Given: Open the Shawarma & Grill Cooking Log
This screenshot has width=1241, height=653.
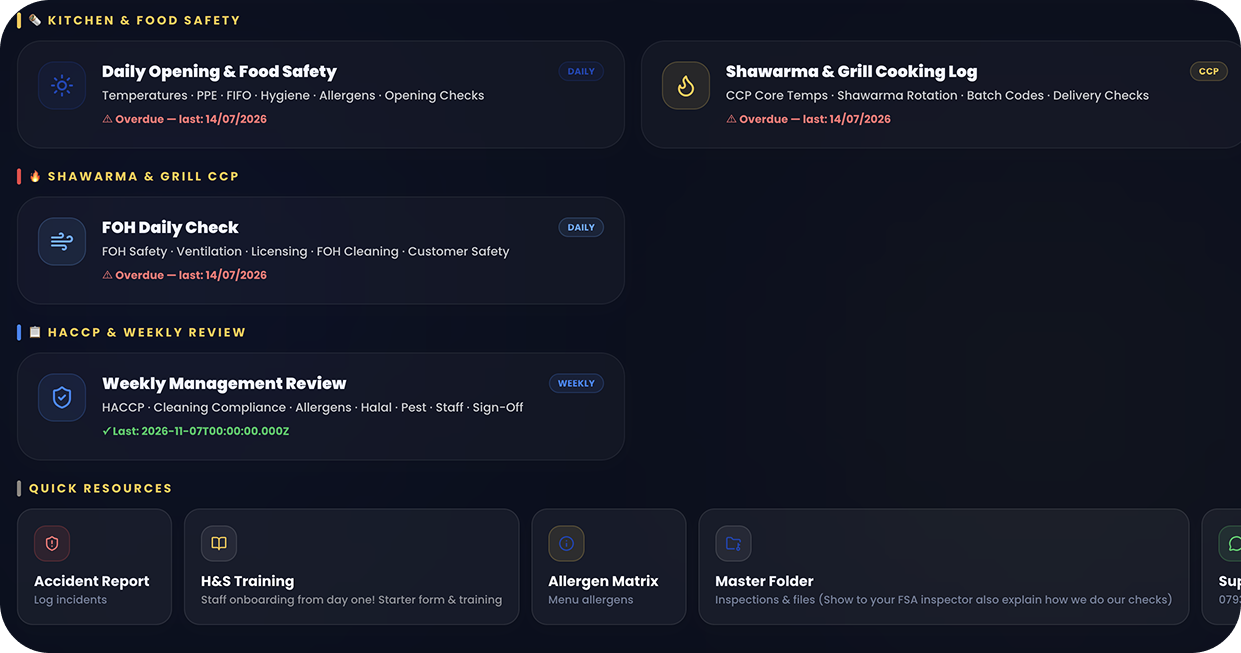Looking at the screenshot, I should [851, 72].
